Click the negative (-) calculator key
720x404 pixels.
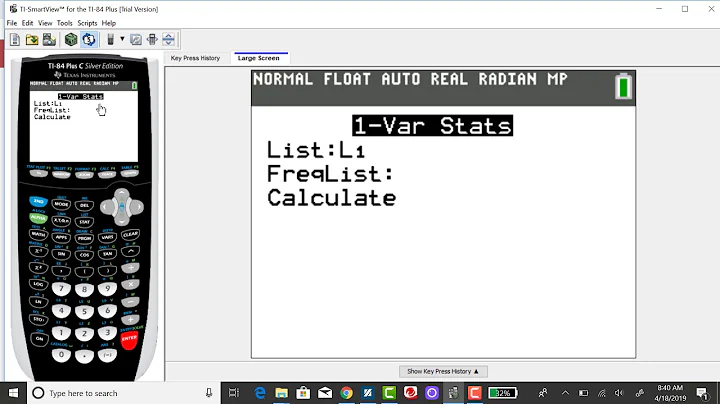107,355
